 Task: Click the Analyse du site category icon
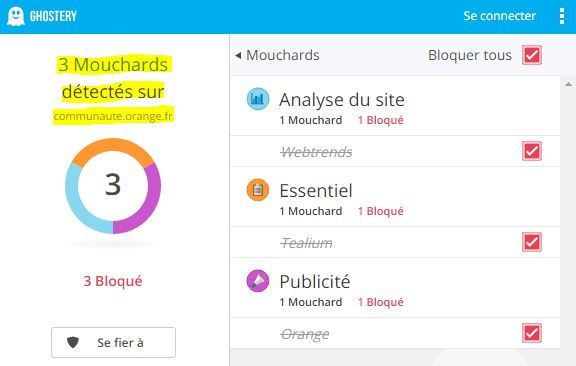click(x=258, y=99)
